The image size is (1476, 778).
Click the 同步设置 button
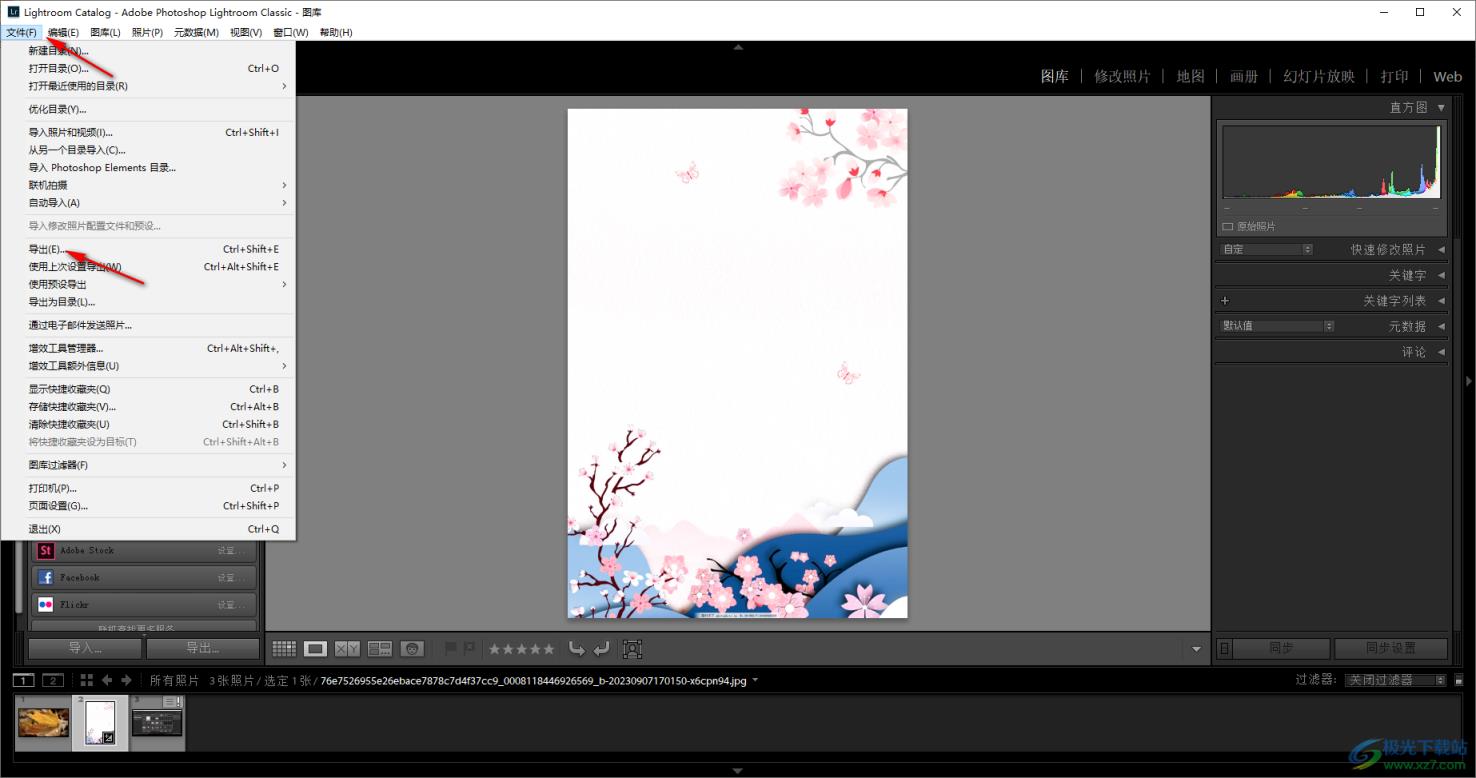(x=1390, y=649)
